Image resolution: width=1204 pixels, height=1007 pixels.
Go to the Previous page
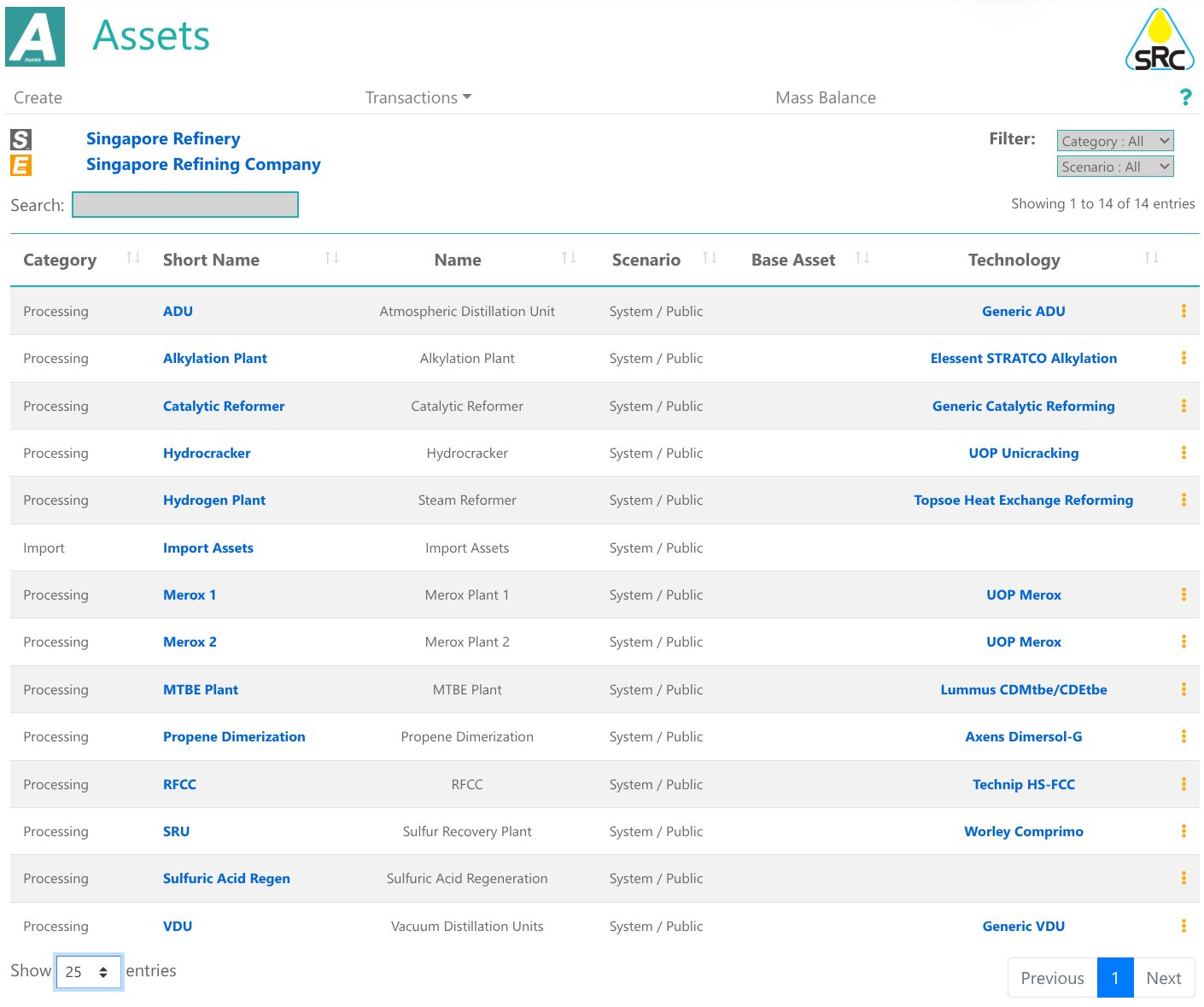[1052, 978]
